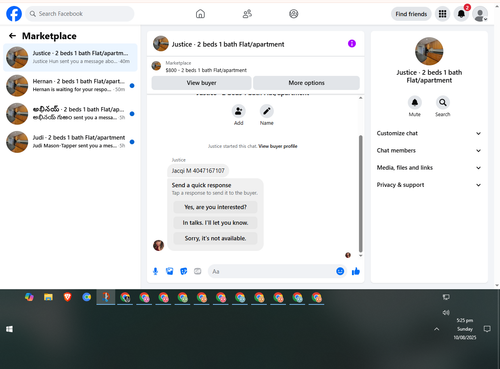The height and width of the screenshot is (369, 500).
Task: Open Brave browser from taskbar
Action: pyautogui.click(x=67, y=297)
